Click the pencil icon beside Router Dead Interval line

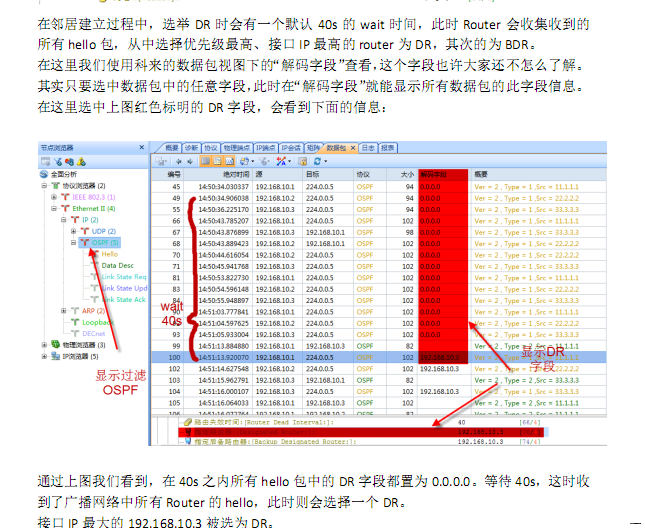188,422
